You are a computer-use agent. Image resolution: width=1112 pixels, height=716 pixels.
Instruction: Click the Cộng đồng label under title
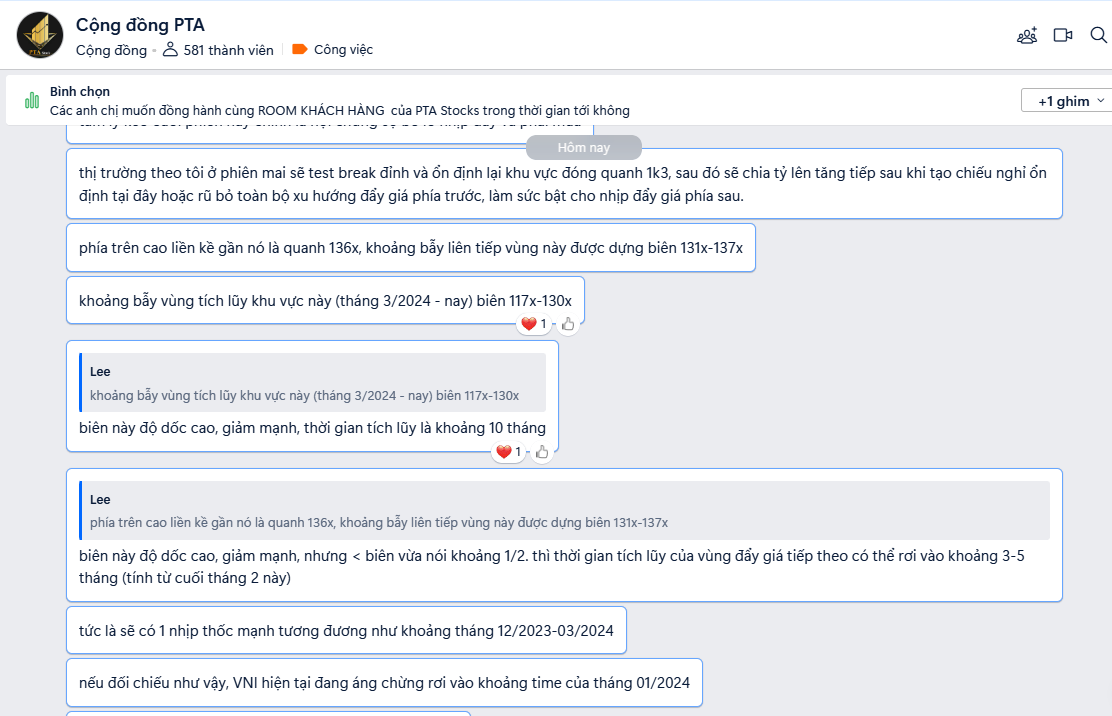point(111,50)
